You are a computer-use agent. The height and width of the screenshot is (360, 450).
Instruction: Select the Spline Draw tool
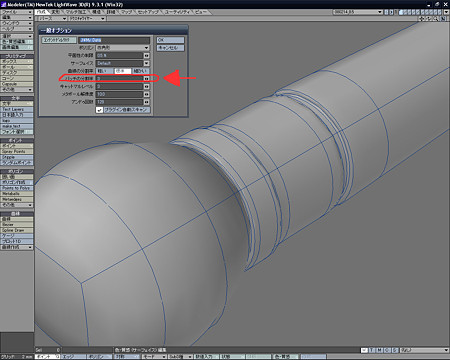[x=17, y=230]
